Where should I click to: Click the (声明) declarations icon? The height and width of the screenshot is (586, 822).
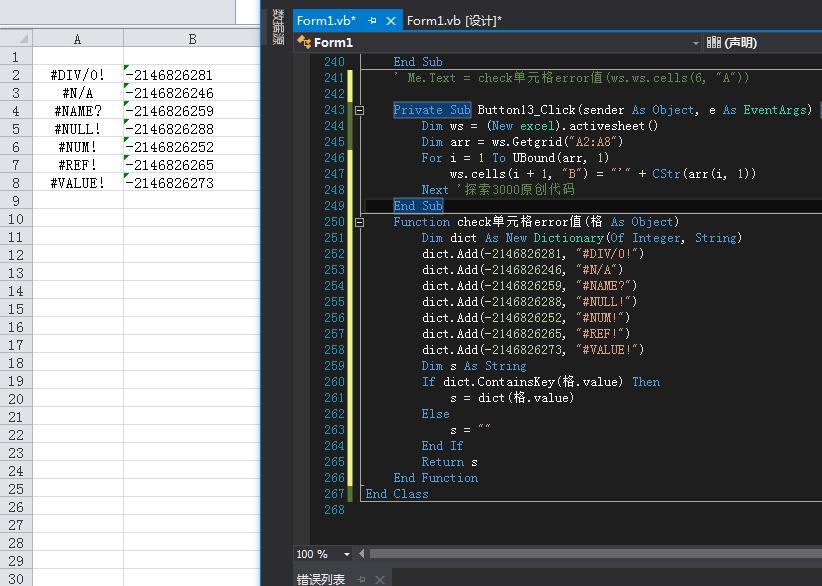pyautogui.click(x=713, y=43)
